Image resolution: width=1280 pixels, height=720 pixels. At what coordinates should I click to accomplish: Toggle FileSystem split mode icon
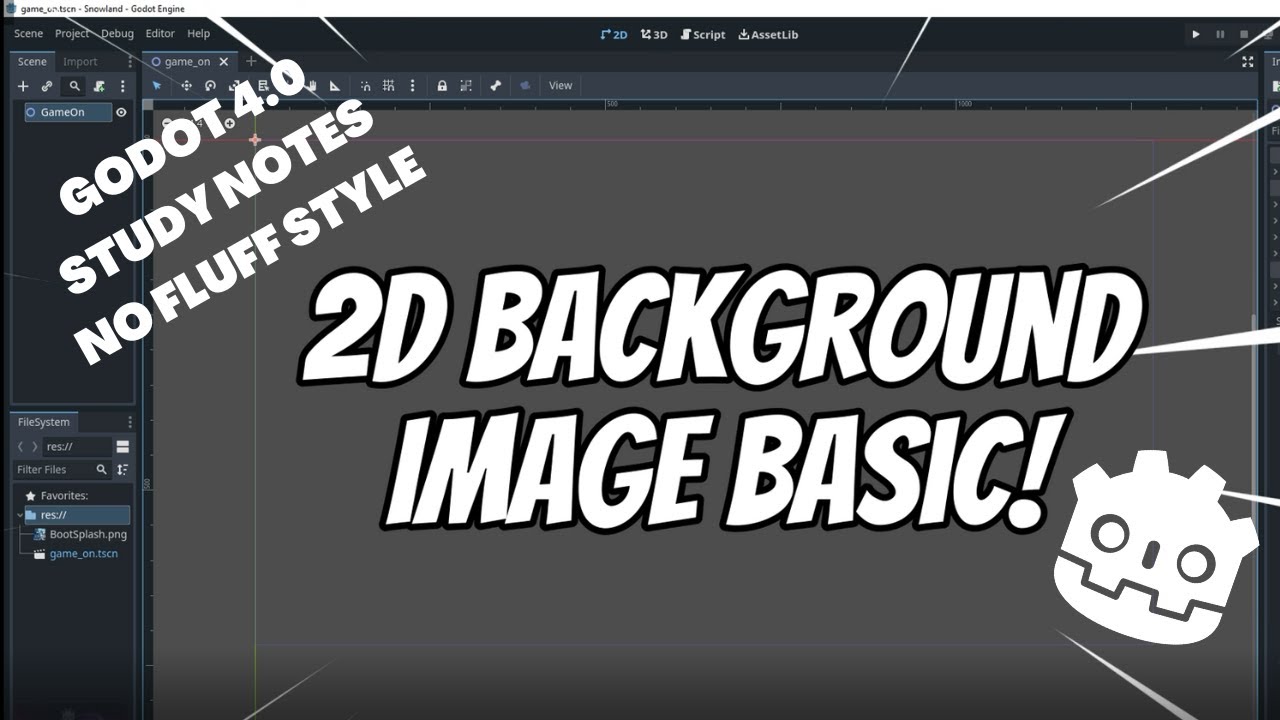[123, 447]
